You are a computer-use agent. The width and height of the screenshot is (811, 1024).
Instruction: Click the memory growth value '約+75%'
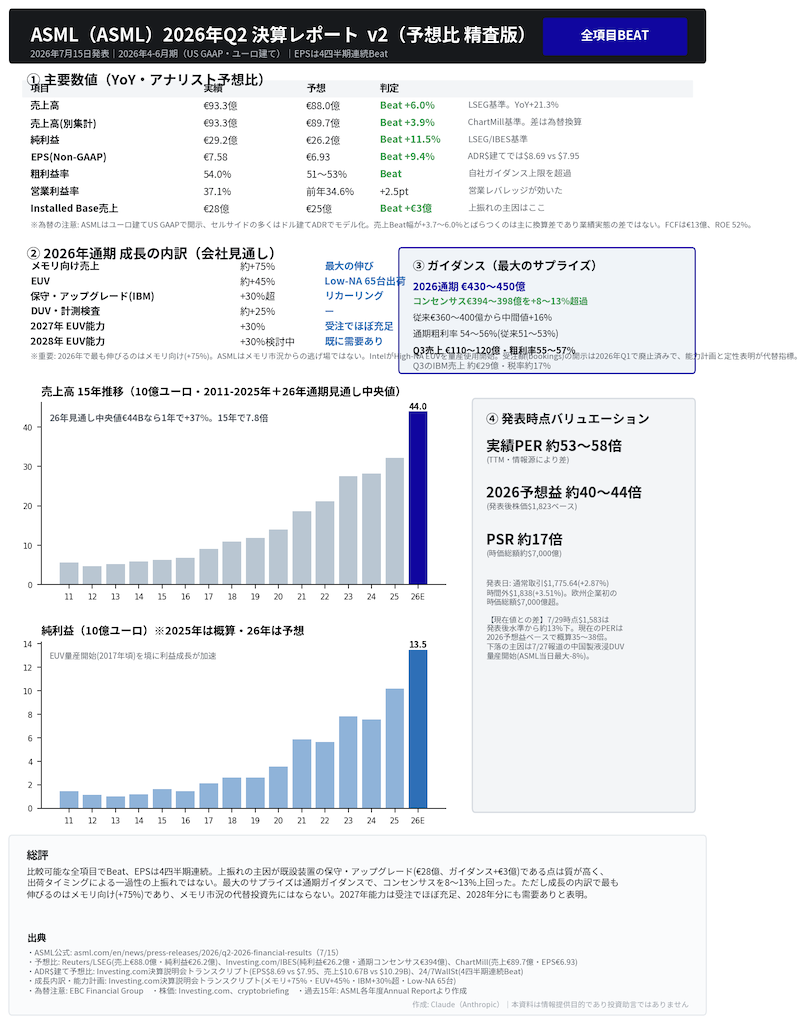257,266
